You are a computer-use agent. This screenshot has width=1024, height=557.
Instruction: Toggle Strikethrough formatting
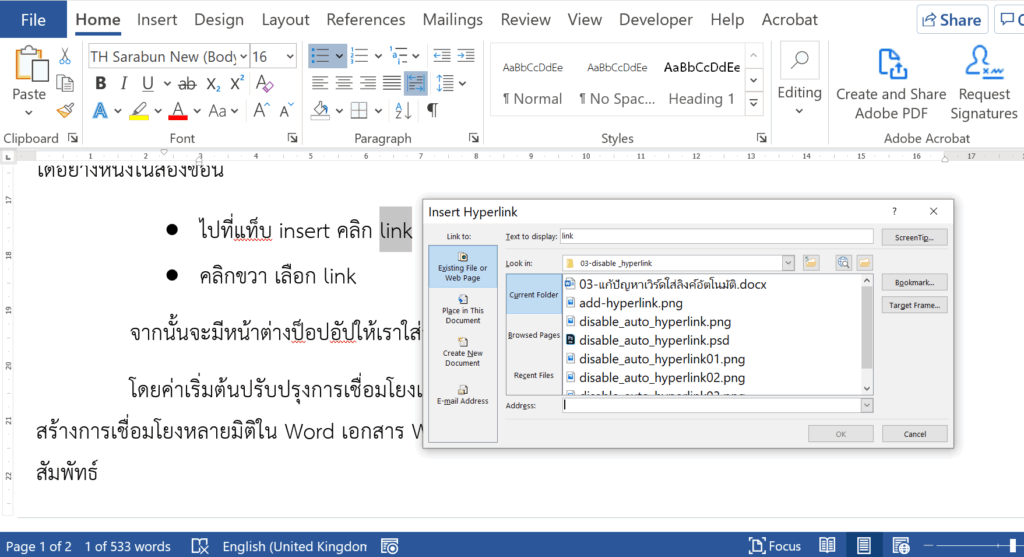(x=184, y=84)
